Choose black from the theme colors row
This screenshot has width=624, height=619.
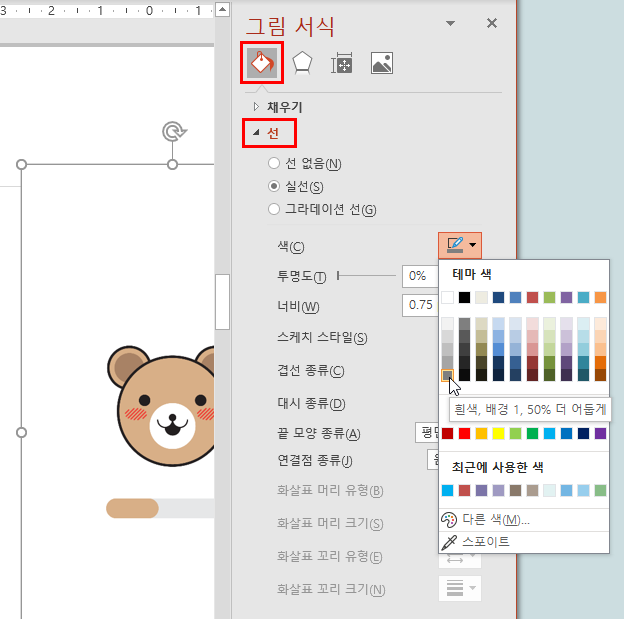[x=464, y=297]
